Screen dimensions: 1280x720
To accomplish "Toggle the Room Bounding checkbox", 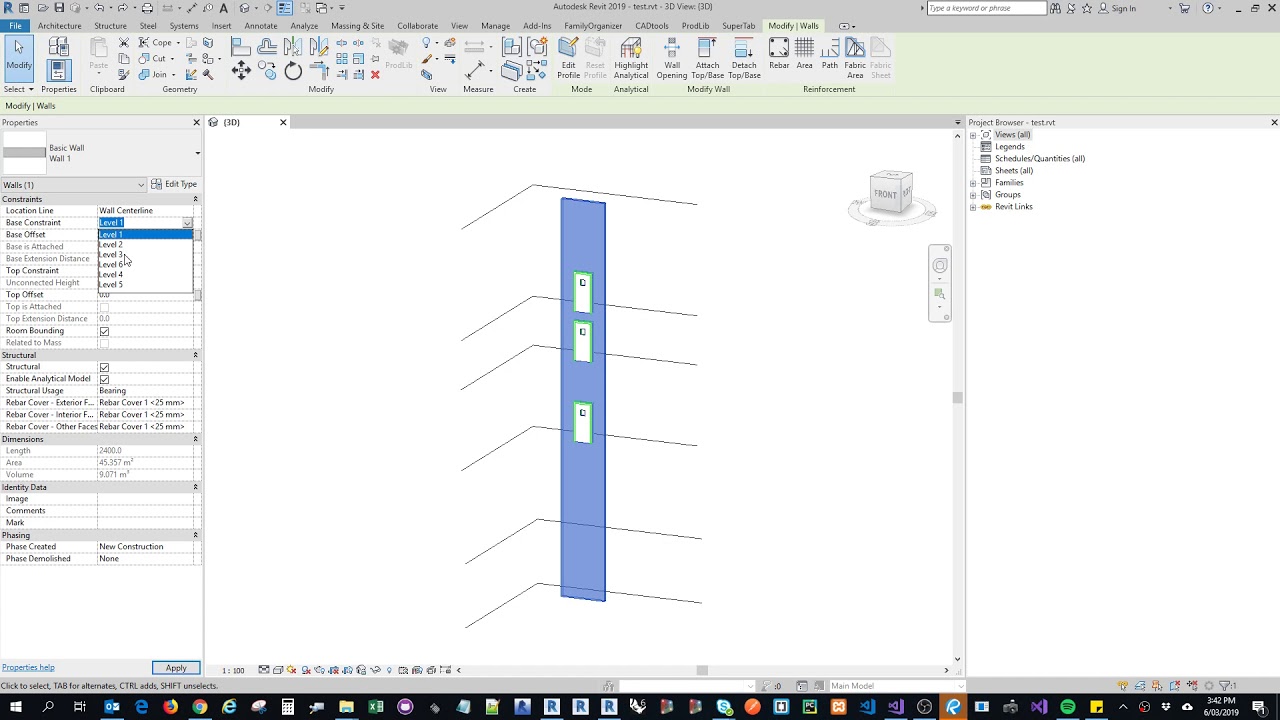I will click(104, 331).
